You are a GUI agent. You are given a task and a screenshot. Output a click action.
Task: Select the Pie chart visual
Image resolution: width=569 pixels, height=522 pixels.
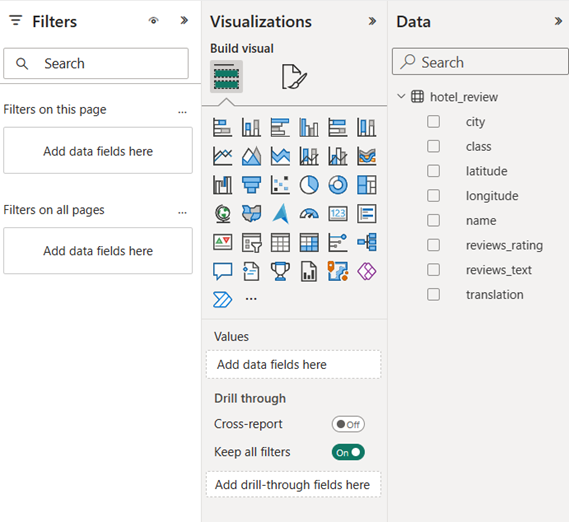(x=309, y=185)
